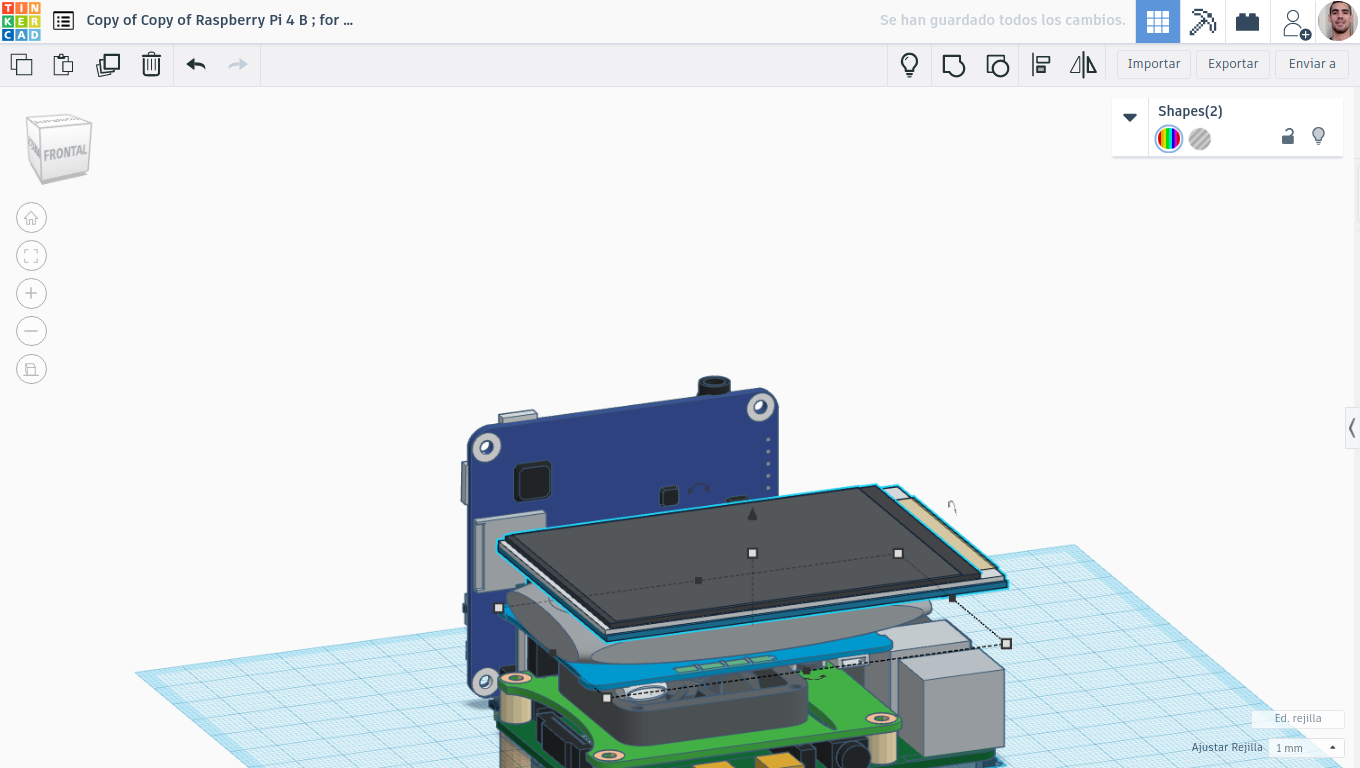Click the curved rotation handle near display corner
Screen dimensions: 1360x768
pyautogui.click(x=952, y=508)
